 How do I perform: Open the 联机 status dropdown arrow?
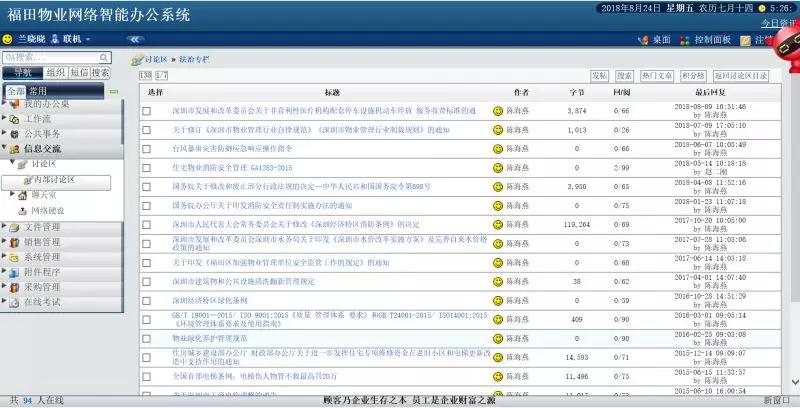(88, 40)
